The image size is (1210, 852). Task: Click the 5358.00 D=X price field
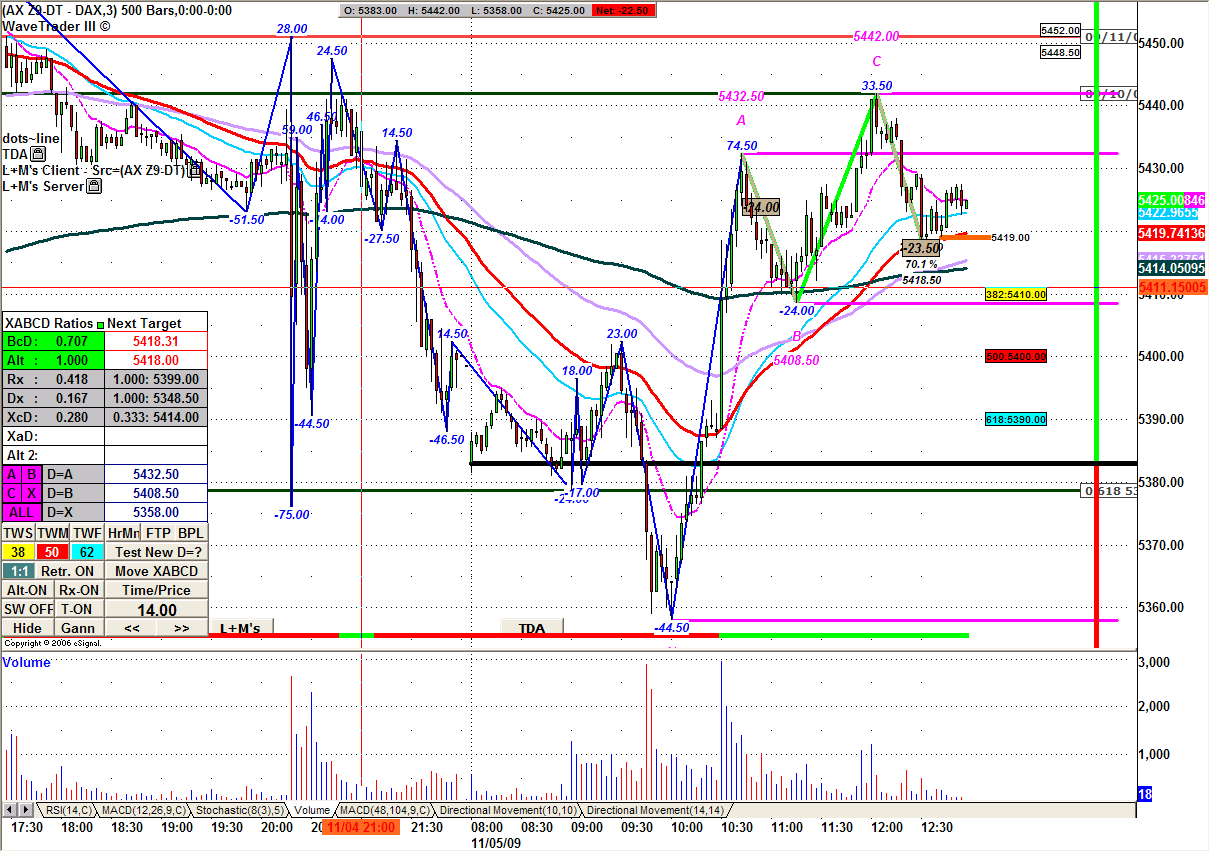pos(156,512)
